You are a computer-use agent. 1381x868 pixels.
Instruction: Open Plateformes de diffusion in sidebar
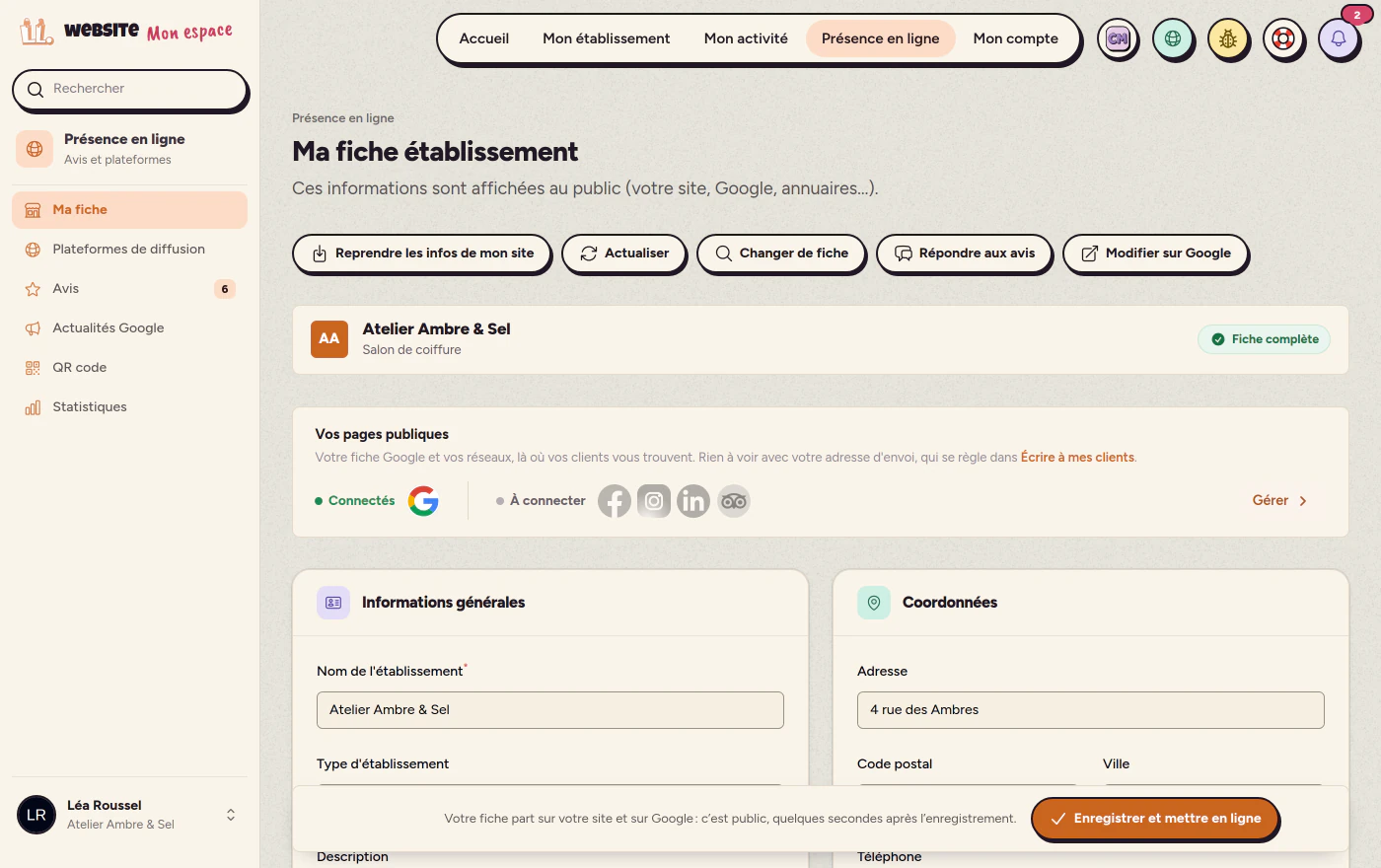tap(129, 250)
